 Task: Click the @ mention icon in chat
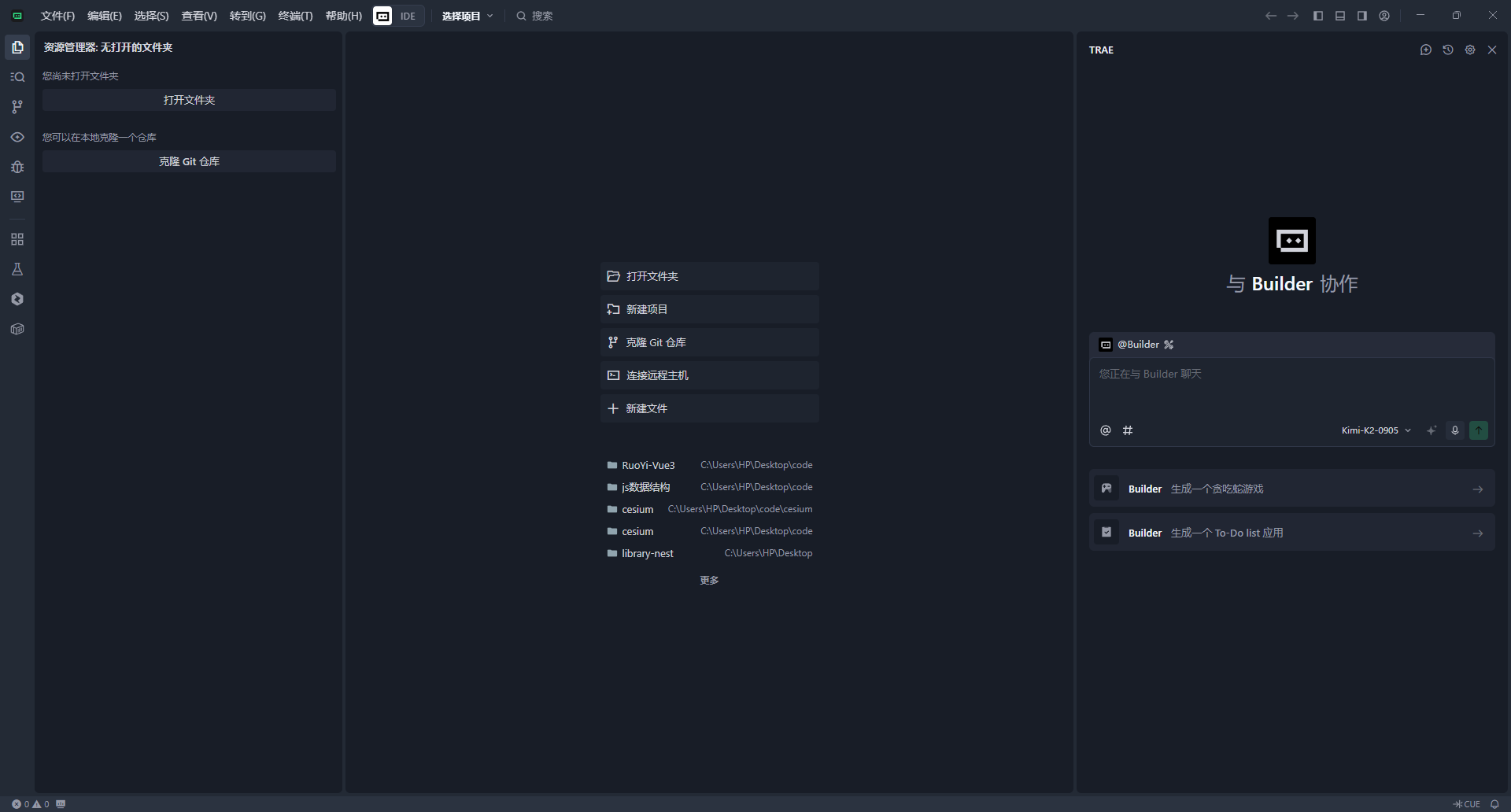point(1106,430)
